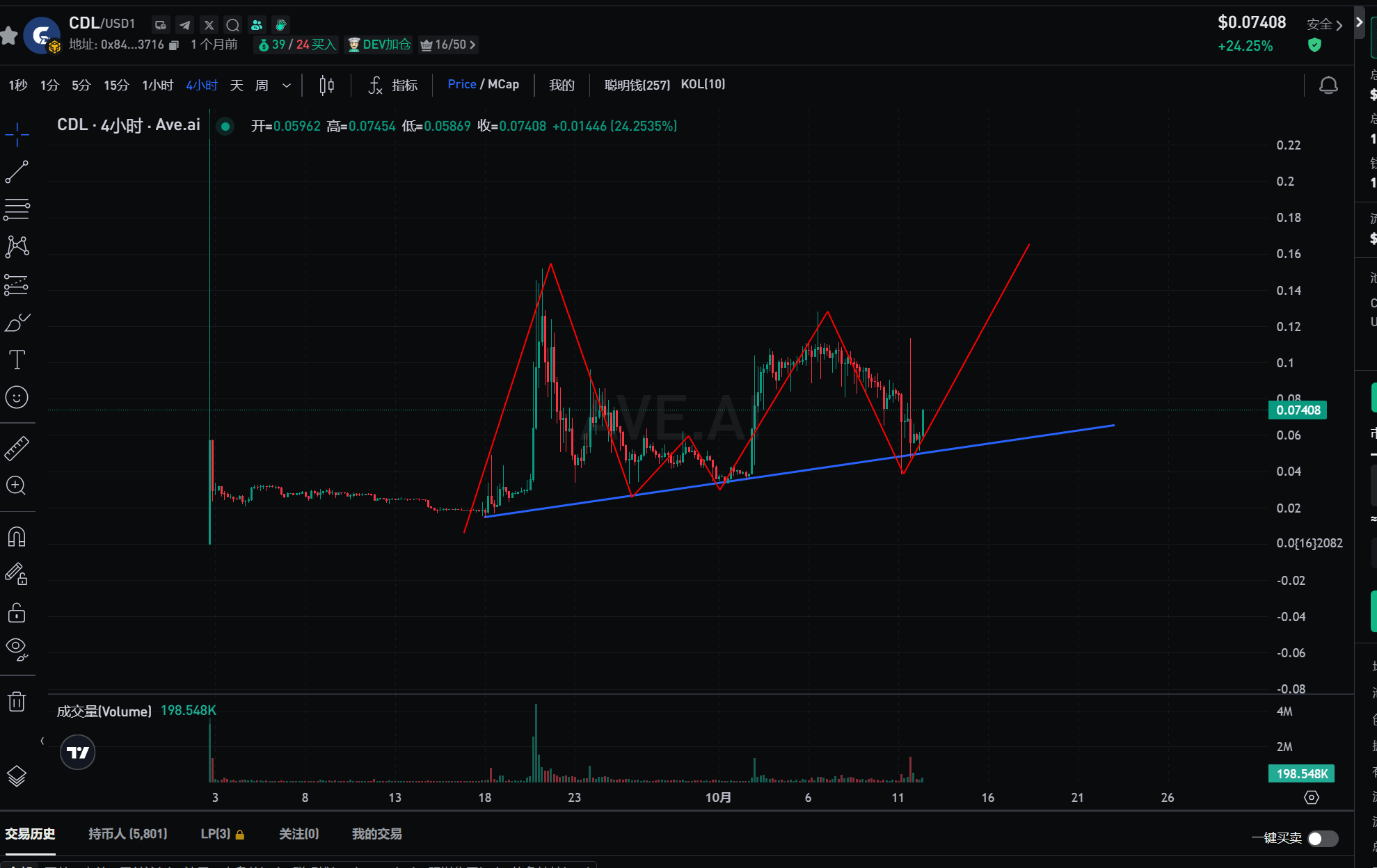1377x868 pixels.
Task: Expand the 16/50 rating chevron
Action: (473, 45)
